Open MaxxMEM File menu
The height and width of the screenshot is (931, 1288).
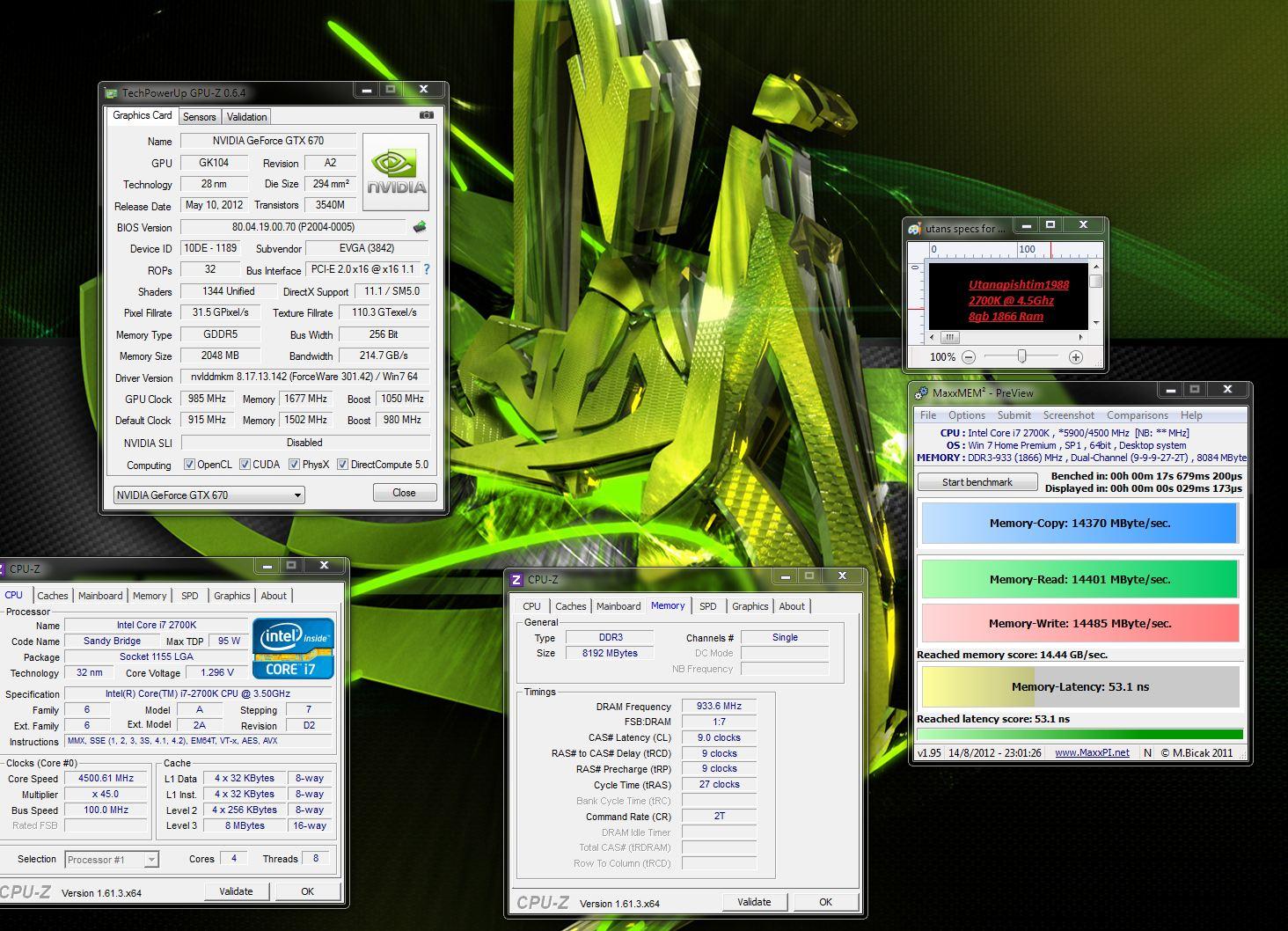pyautogui.click(x=928, y=415)
